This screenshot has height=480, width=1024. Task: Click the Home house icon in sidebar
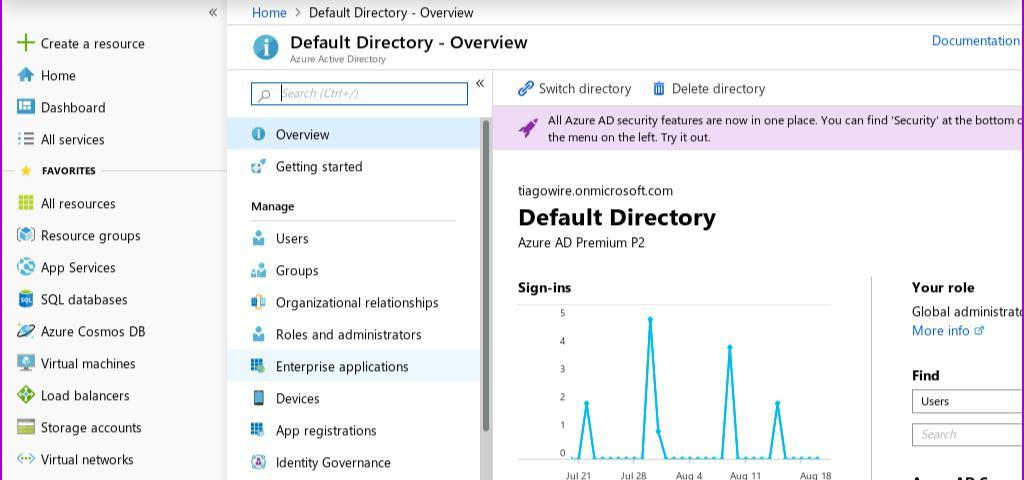pyautogui.click(x=25, y=75)
